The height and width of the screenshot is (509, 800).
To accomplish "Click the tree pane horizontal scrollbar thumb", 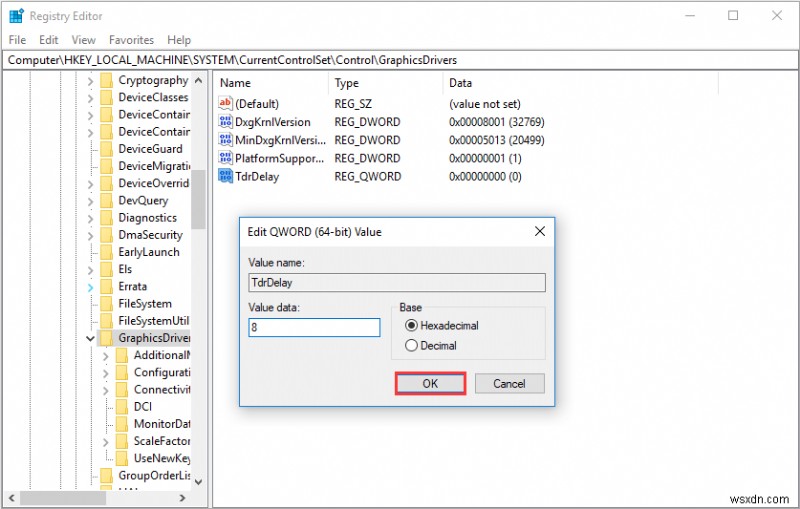I will click(x=62, y=498).
